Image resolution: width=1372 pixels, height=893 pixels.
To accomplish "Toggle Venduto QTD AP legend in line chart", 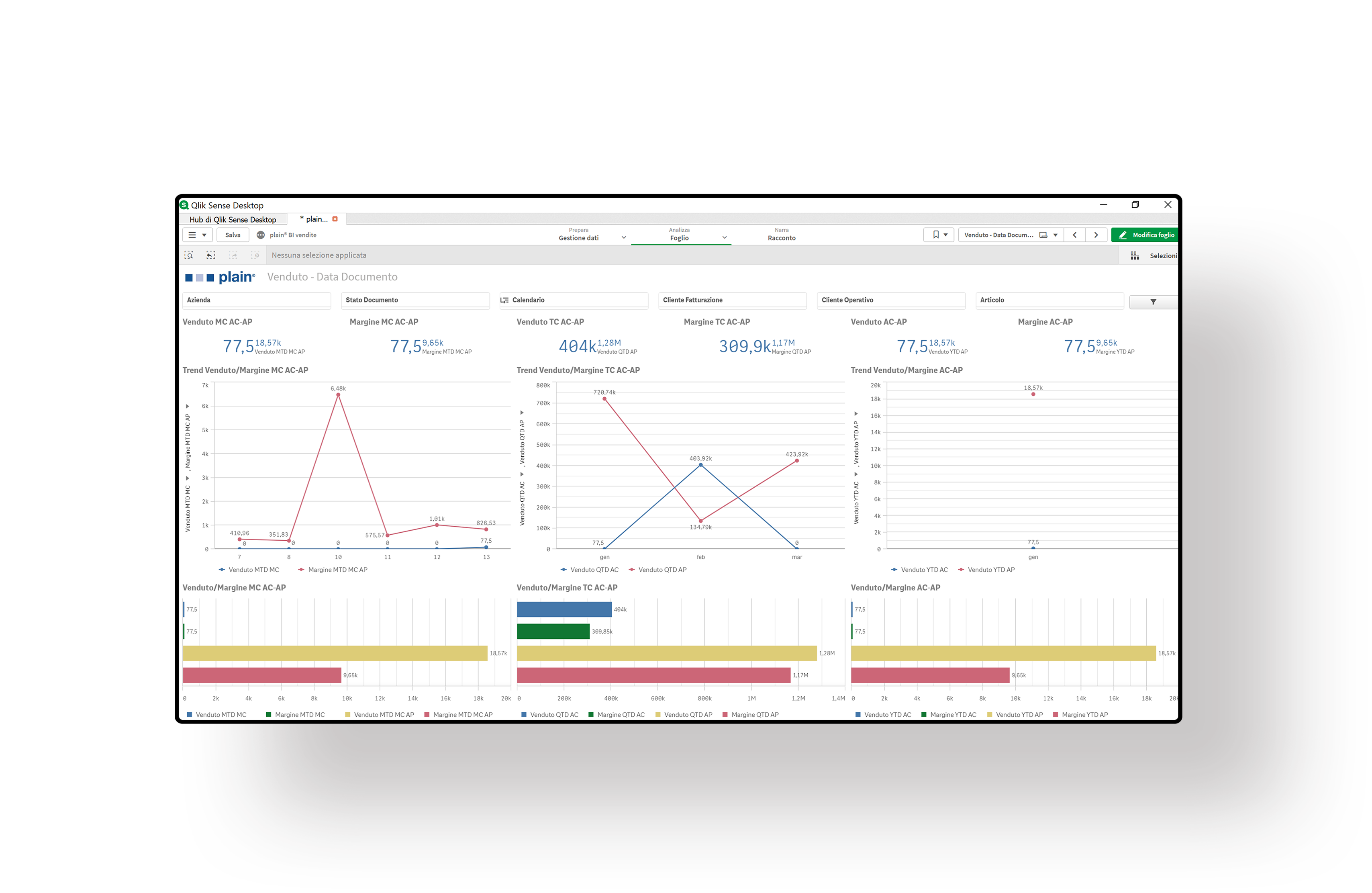I will (658, 570).
